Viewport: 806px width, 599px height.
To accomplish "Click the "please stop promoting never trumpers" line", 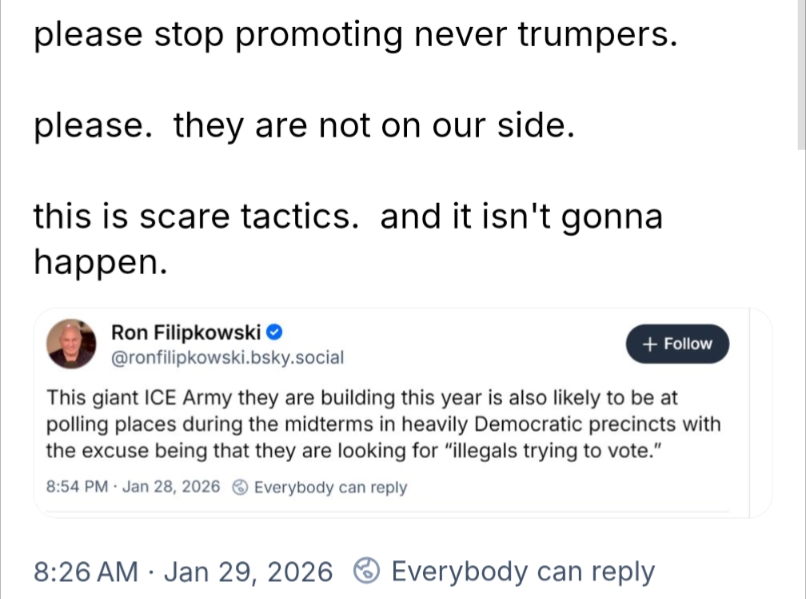I will pos(355,37).
